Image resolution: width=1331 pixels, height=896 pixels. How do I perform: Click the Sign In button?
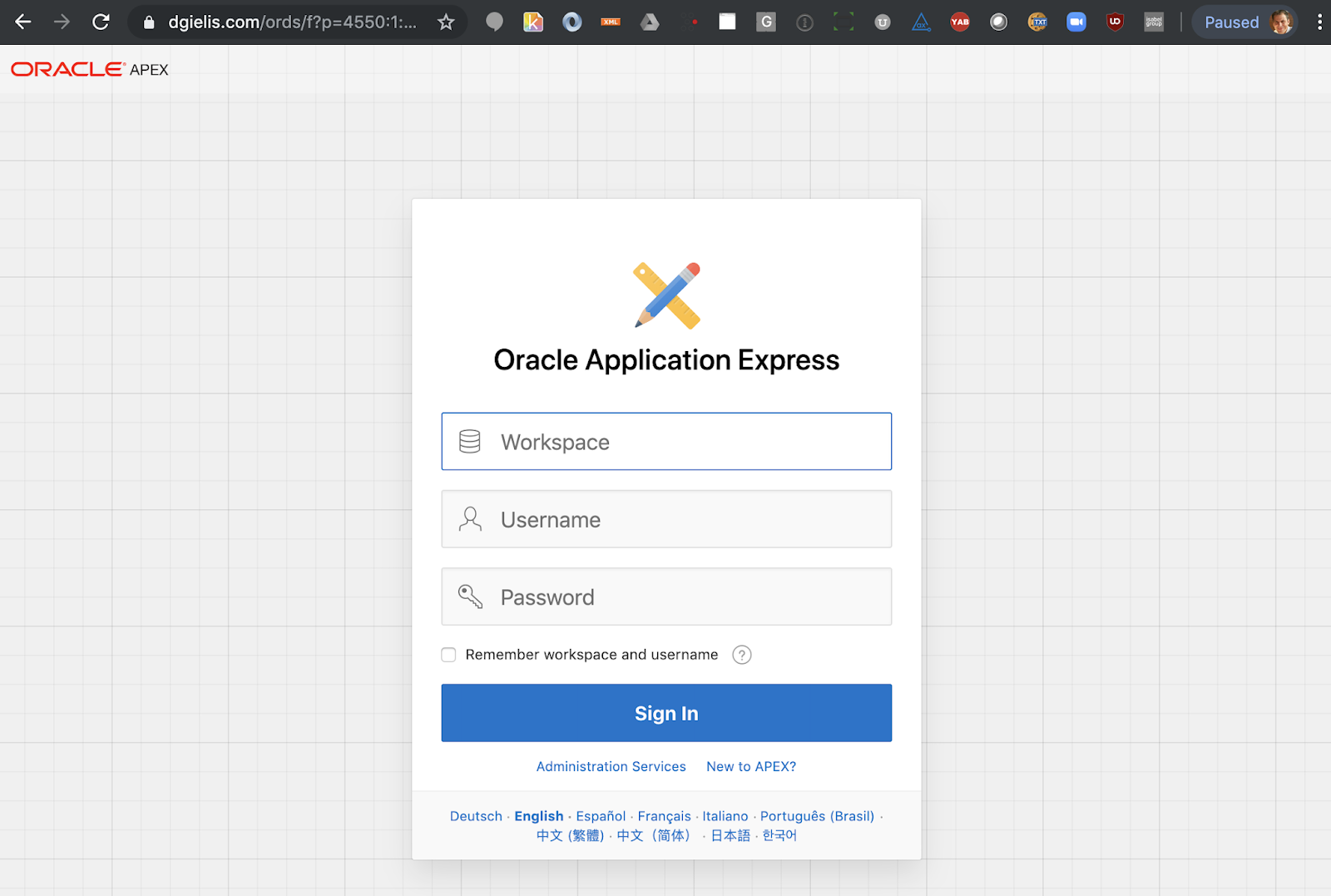pos(665,713)
